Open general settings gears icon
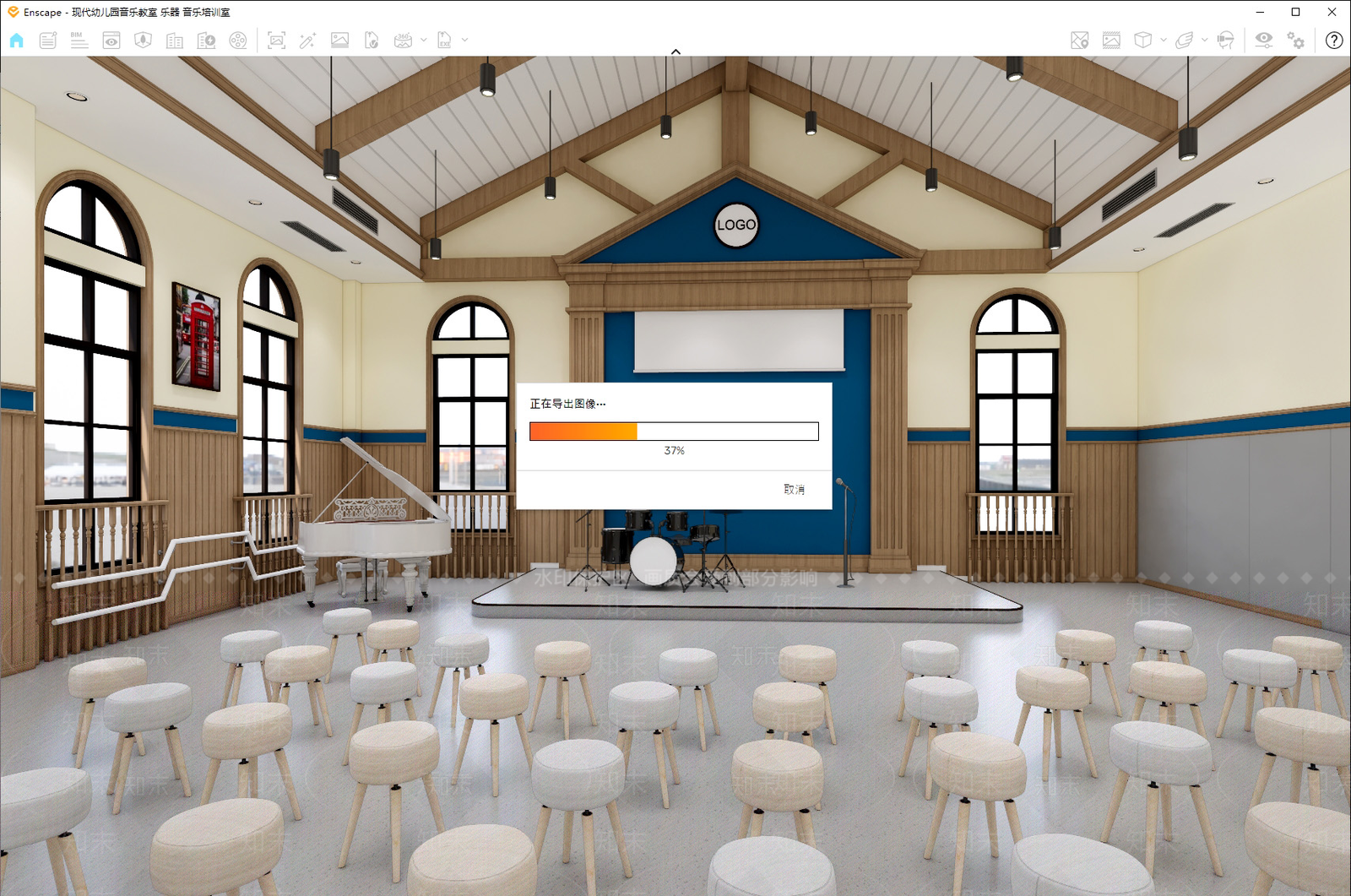Screen dimensions: 1351x896 click(1295, 41)
